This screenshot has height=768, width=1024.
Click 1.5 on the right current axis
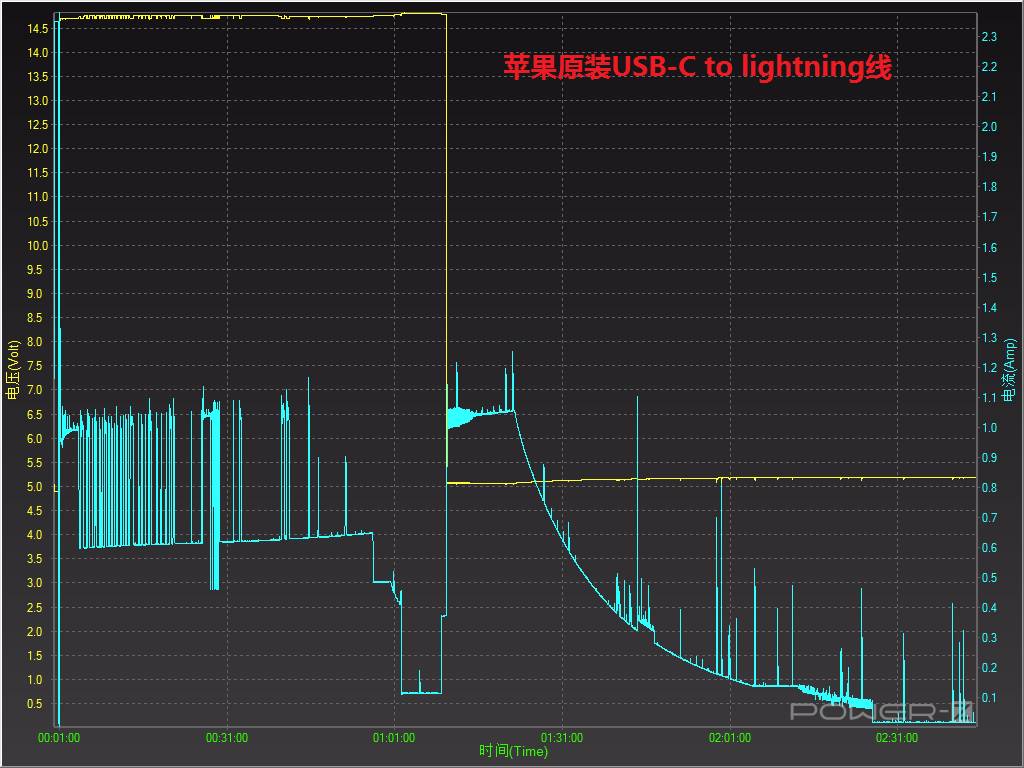coord(989,278)
